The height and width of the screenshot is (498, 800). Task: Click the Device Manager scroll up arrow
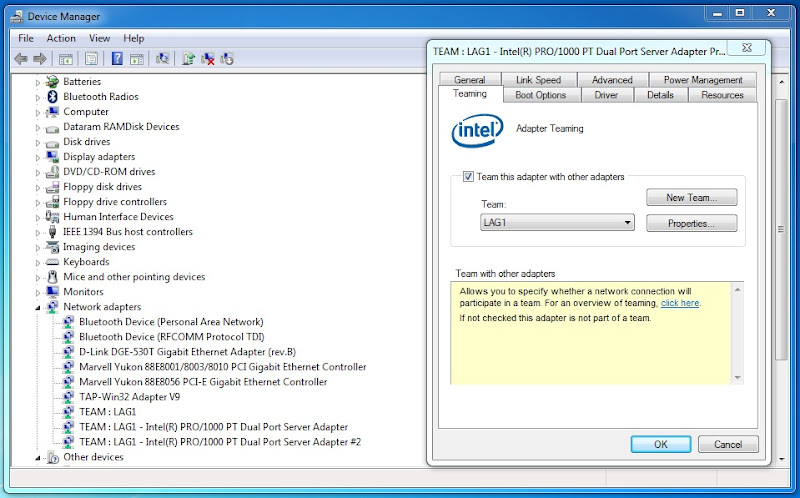tap(781, 82)
